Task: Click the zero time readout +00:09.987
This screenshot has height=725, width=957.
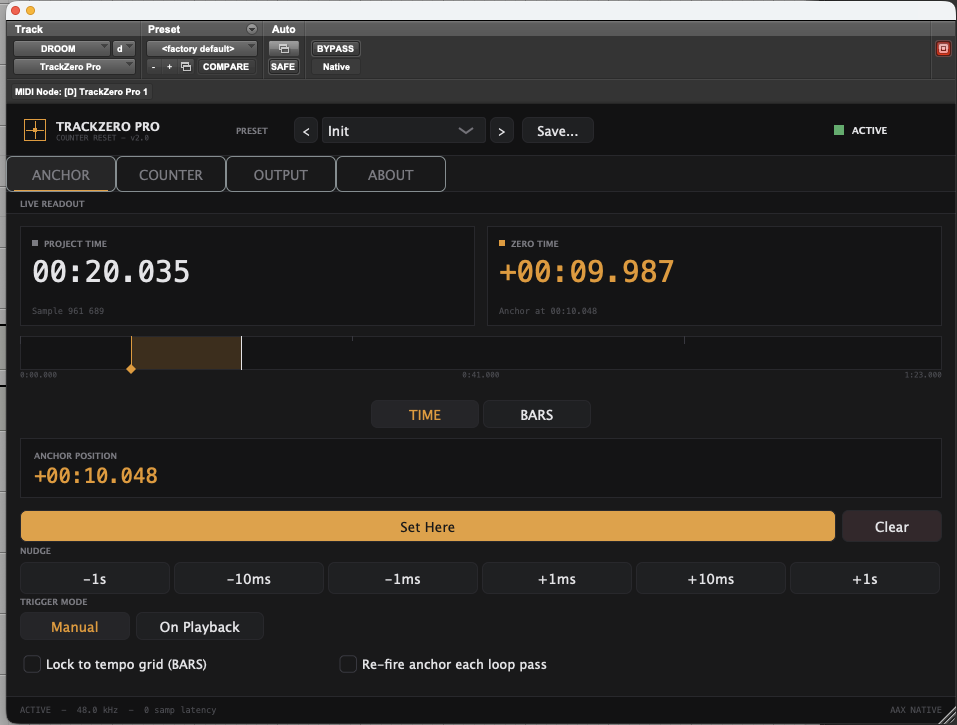Action: [x=587, y=272]
